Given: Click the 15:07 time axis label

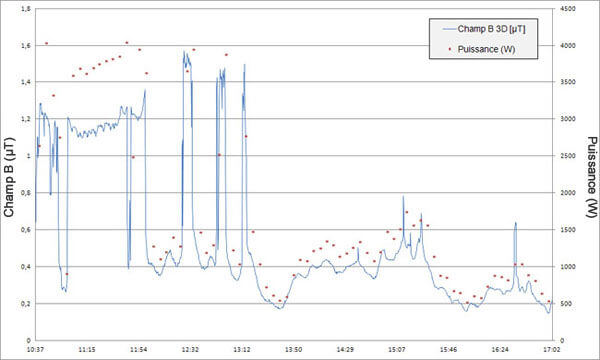Looking at the screenshot, I should (x=397, y=349).
